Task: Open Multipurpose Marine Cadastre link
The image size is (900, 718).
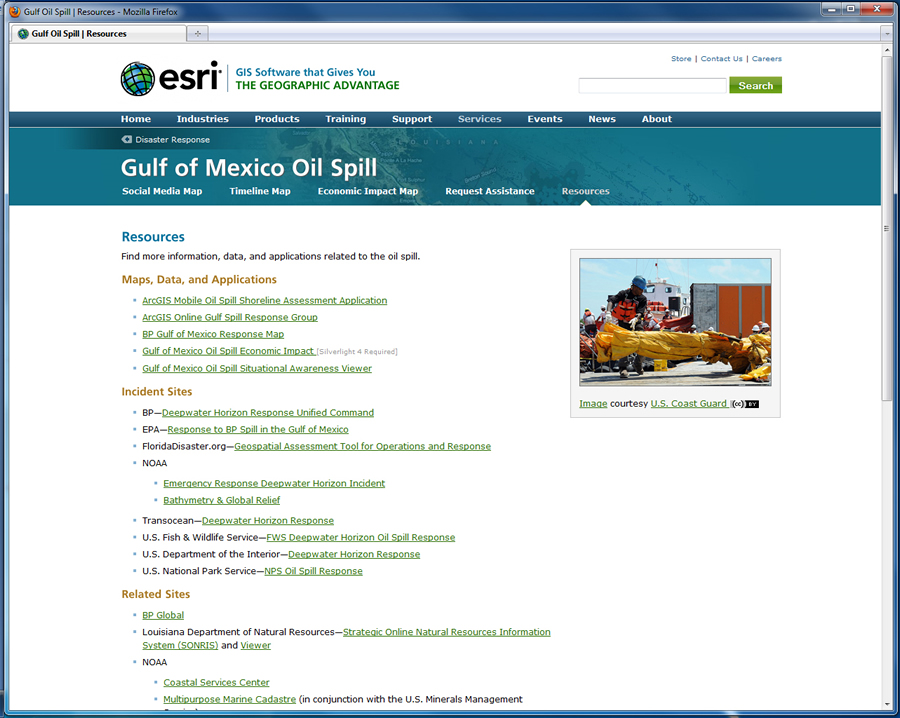Action: pos(230,699)
